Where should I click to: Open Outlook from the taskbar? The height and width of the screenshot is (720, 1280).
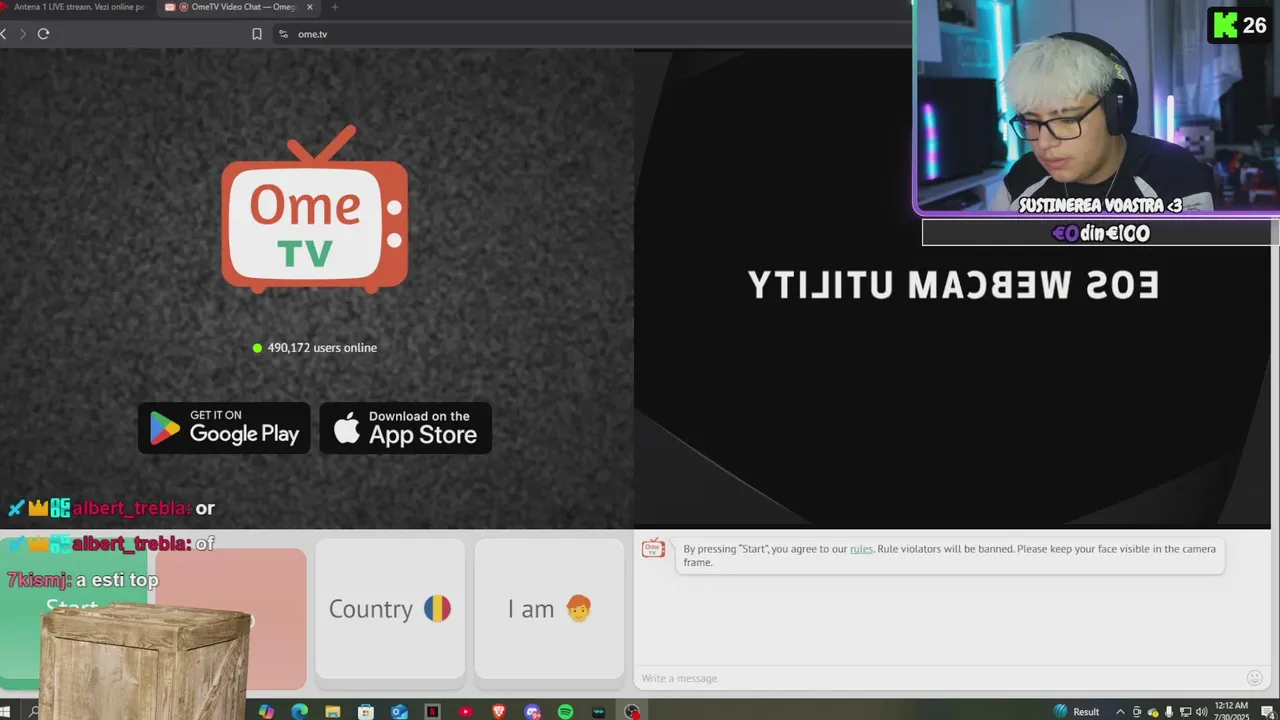pyautogui.click(x=399, y=712)
